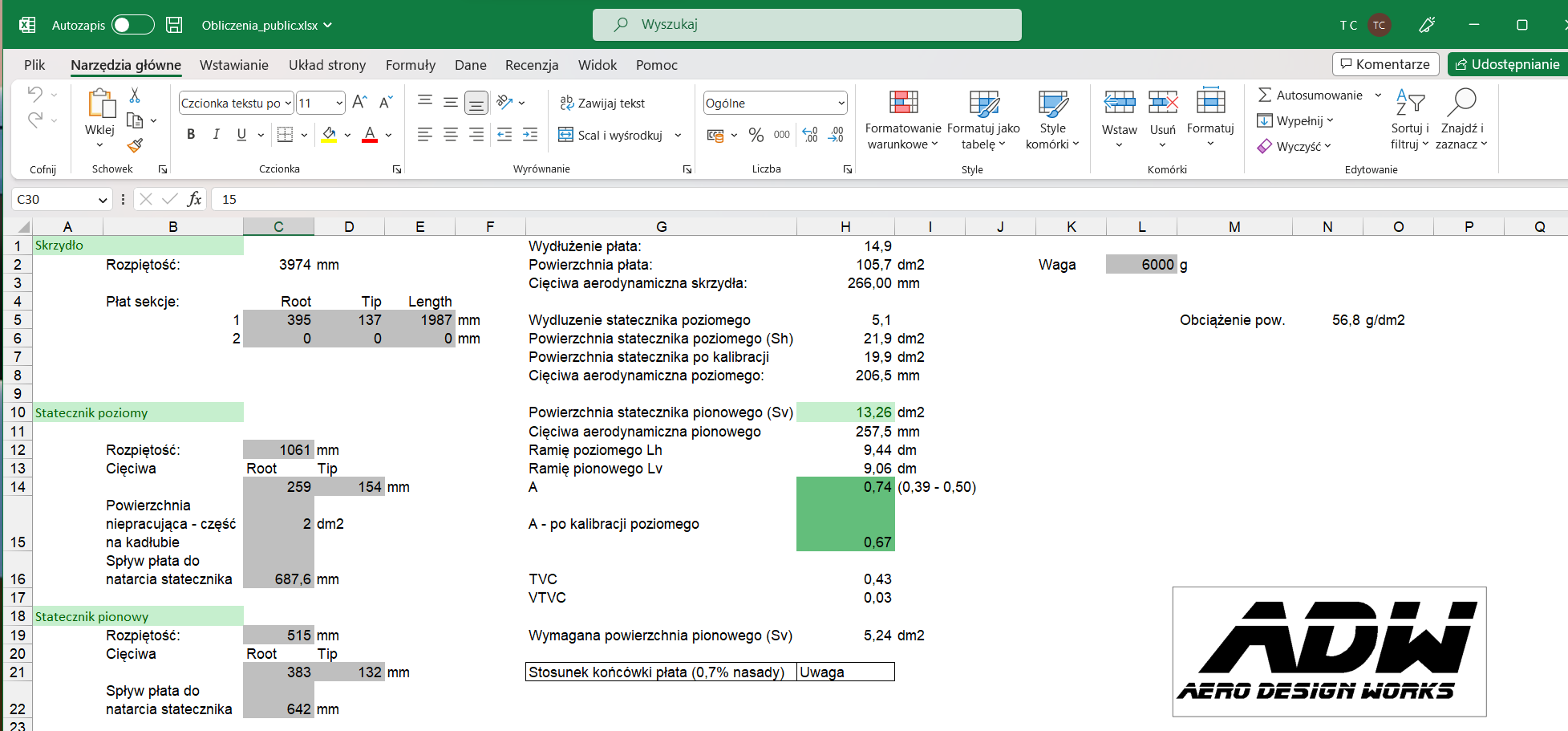Toggle italic text formatting
Screen dimensions: 1568x731
[x=216, y=135]
